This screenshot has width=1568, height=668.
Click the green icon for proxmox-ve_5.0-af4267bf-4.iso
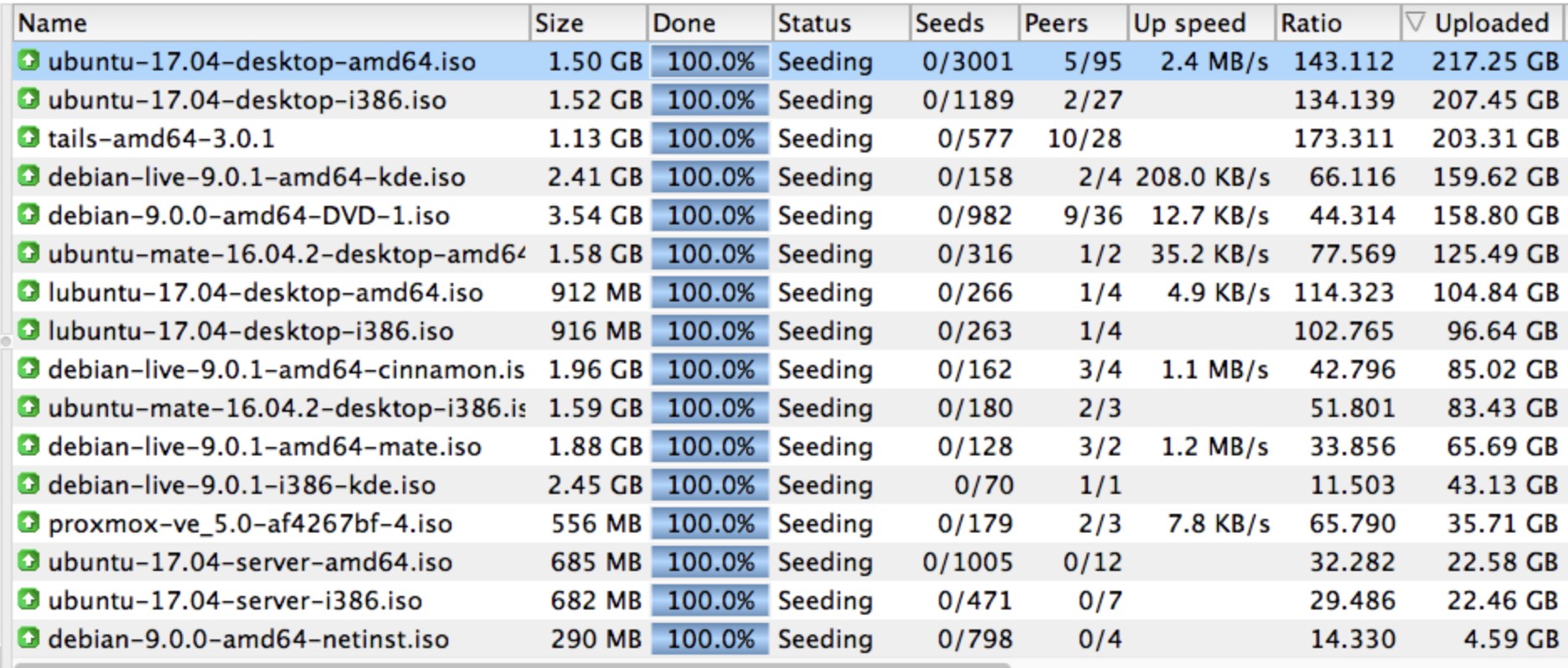pyautogui.click(x=28, y=522)
